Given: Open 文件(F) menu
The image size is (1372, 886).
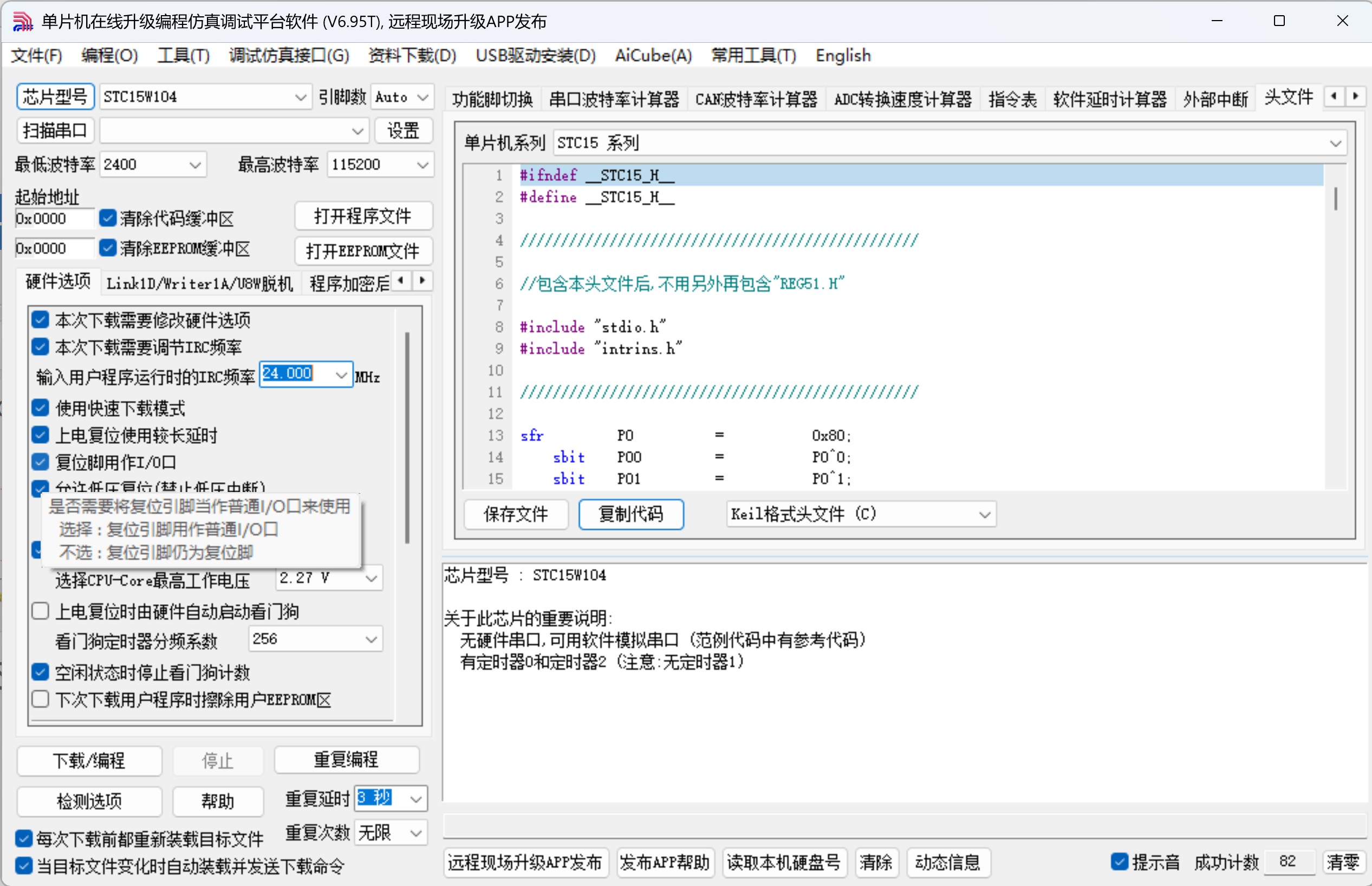Looking at the screenshot, I should (37, 56).
